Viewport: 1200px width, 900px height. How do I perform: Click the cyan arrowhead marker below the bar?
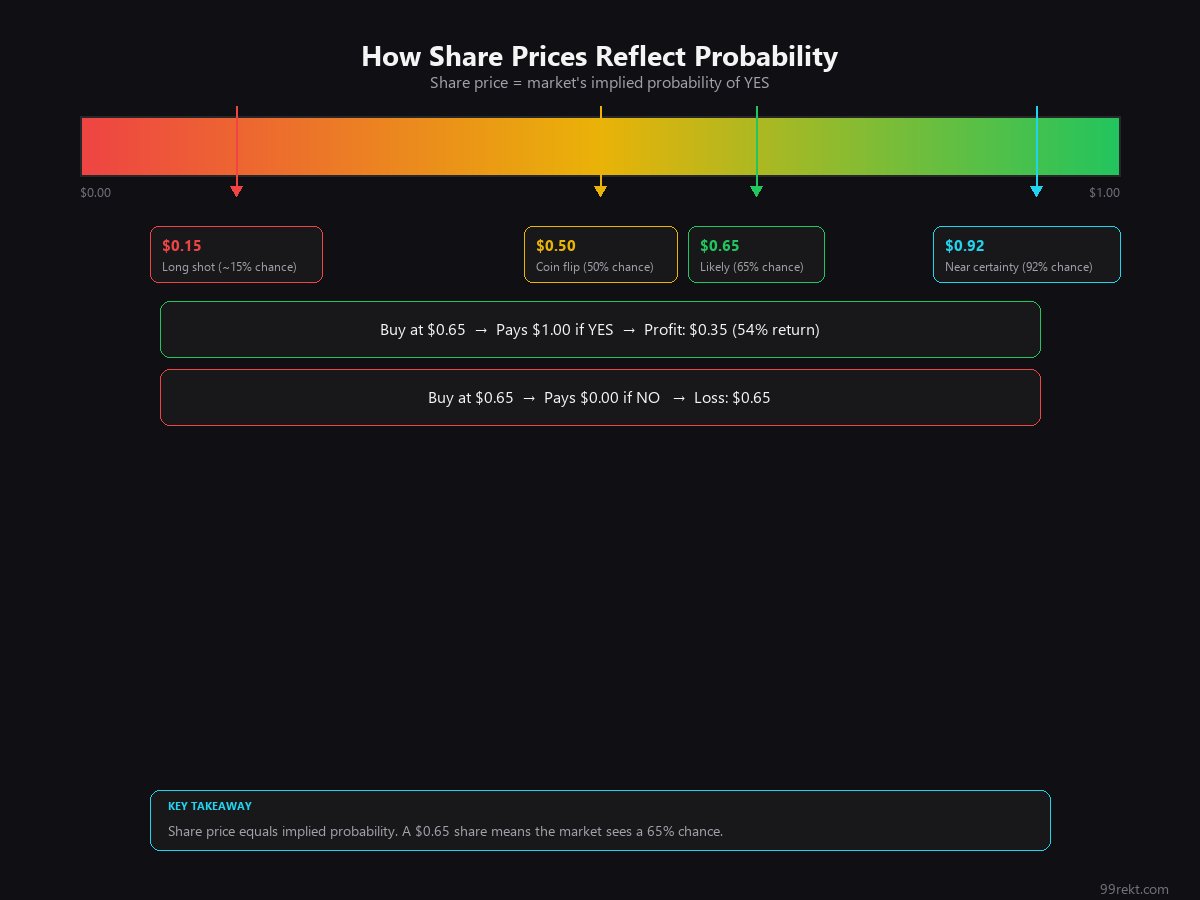(x=1036, y=191)
